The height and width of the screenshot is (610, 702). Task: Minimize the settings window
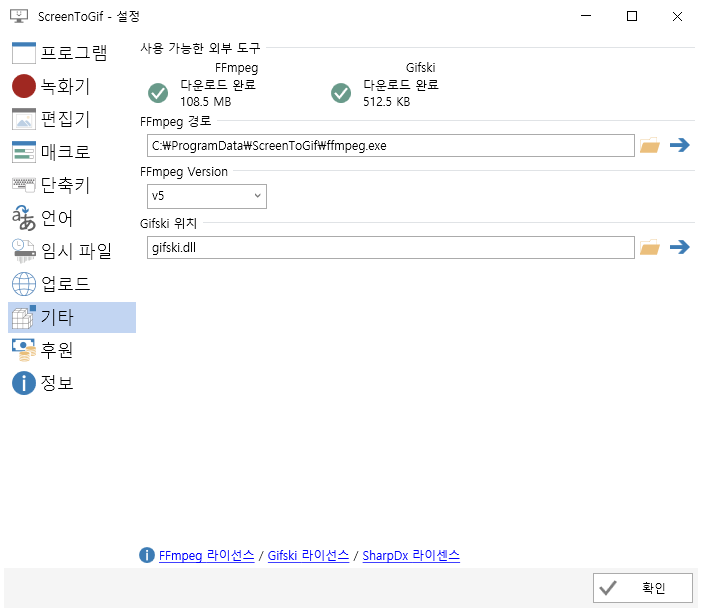[x=586, y=17]
